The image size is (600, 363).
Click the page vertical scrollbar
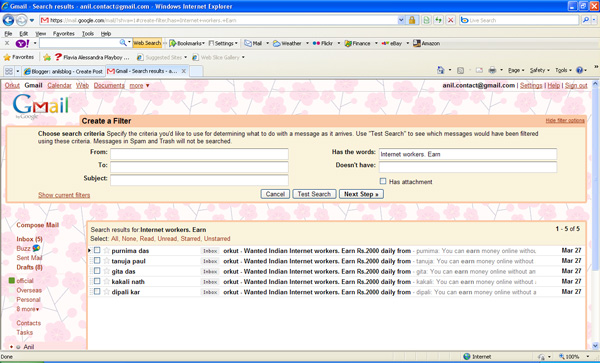tap(595, 214)
